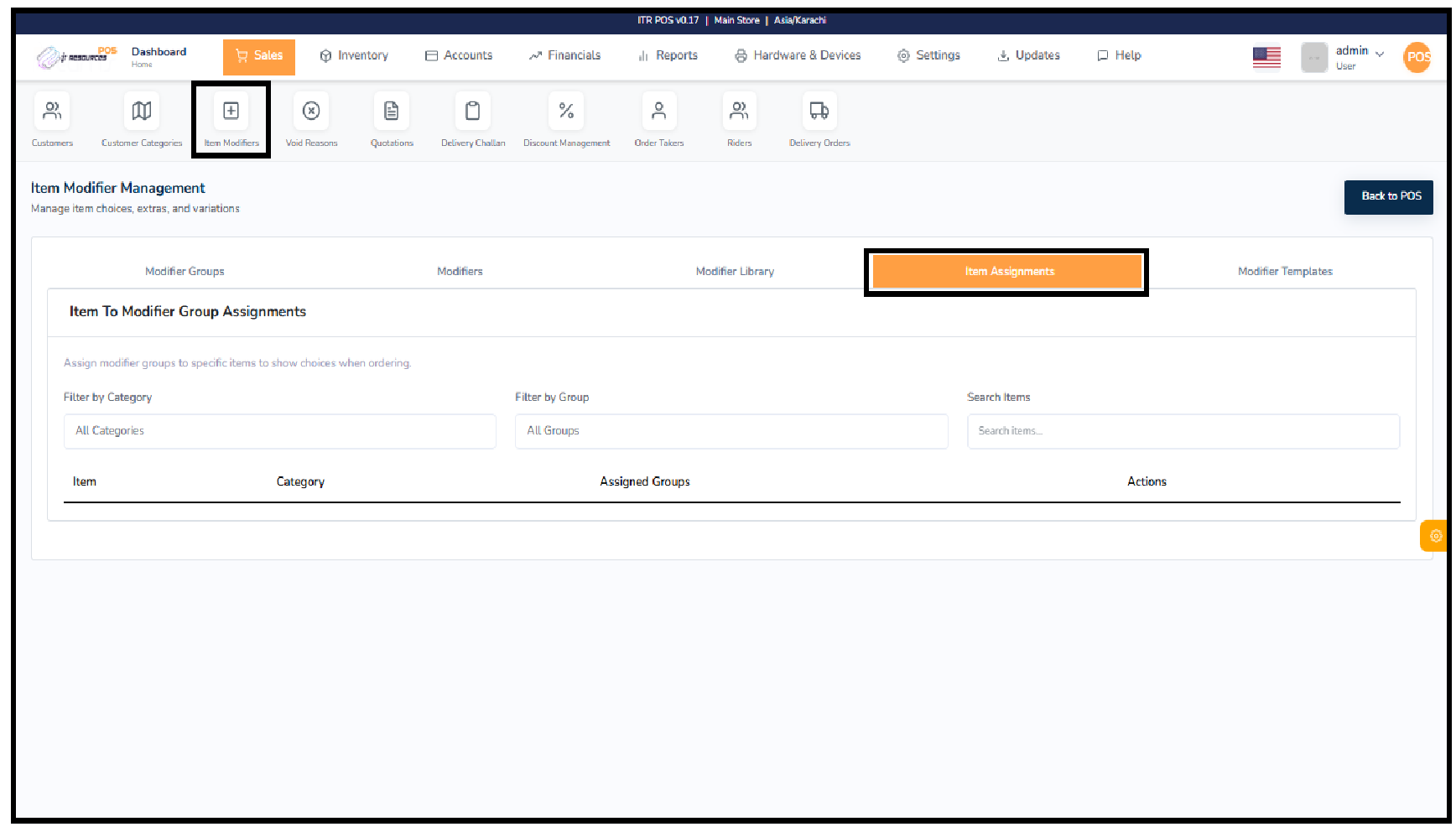This screenshot has height=832, width=1456.
Task: Switch to the Modifier Templates tab
Action: pos(1284,272)
